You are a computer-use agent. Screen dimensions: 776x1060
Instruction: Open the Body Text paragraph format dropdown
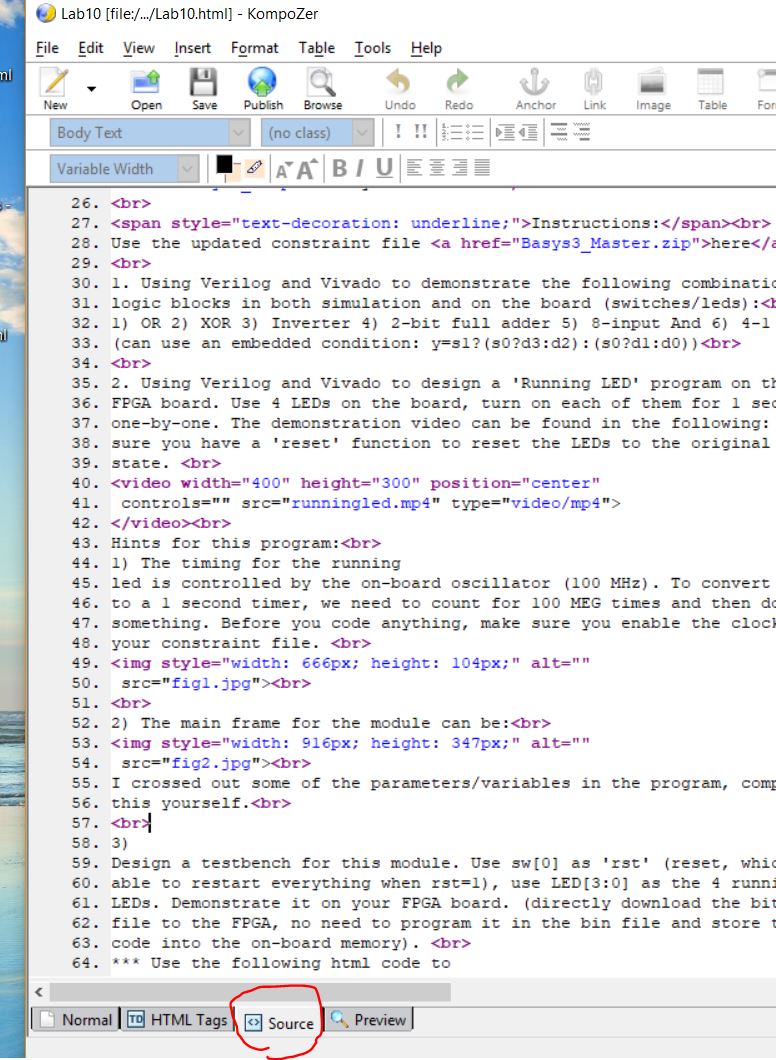point(150,132)
